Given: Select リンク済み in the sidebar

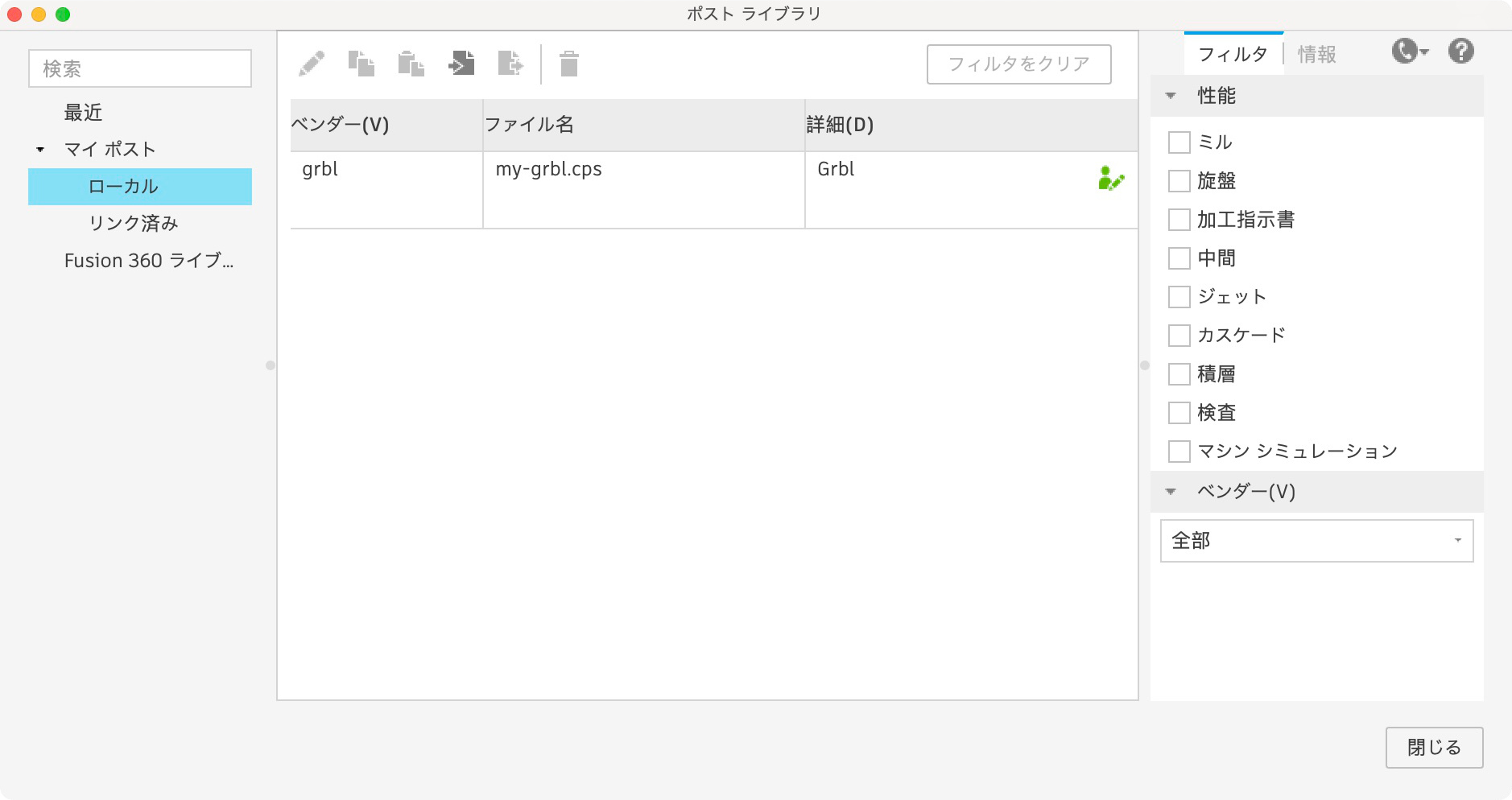Looking at the screenshot, I should pos(133,224).
